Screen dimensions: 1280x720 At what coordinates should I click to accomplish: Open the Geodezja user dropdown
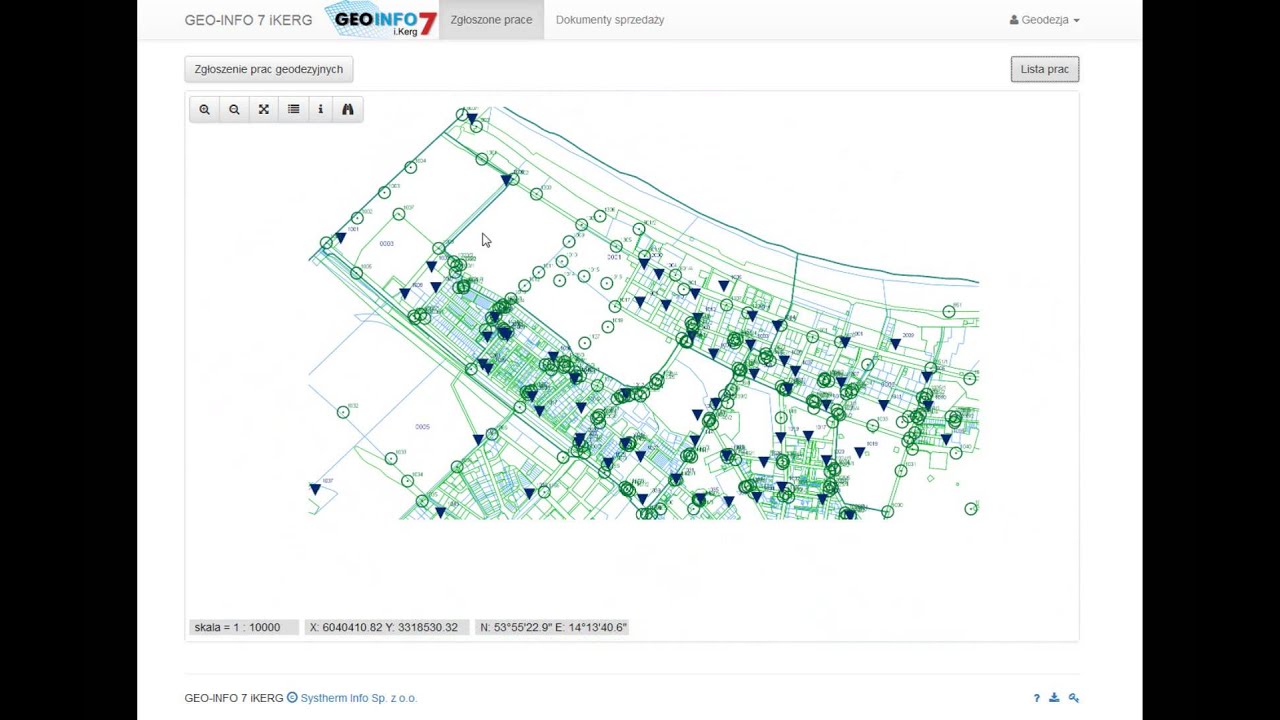coord(1044,20)
